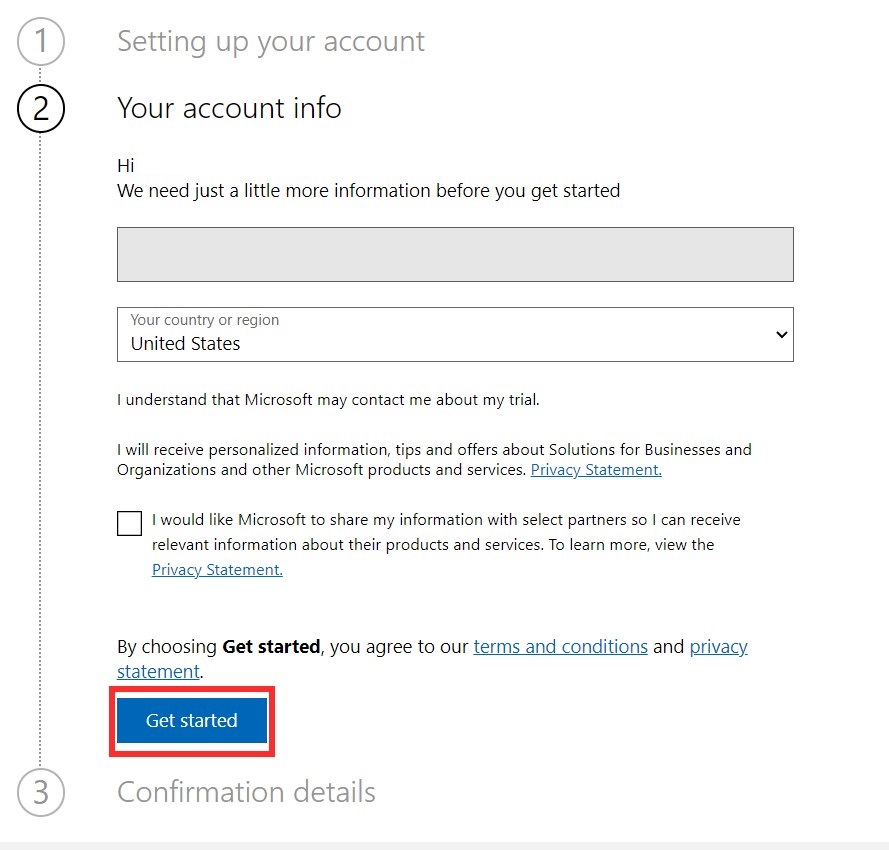
Task: Open Privacy Statement link after "products and services"
Action: pyautogui.click(x=596, y=470)
